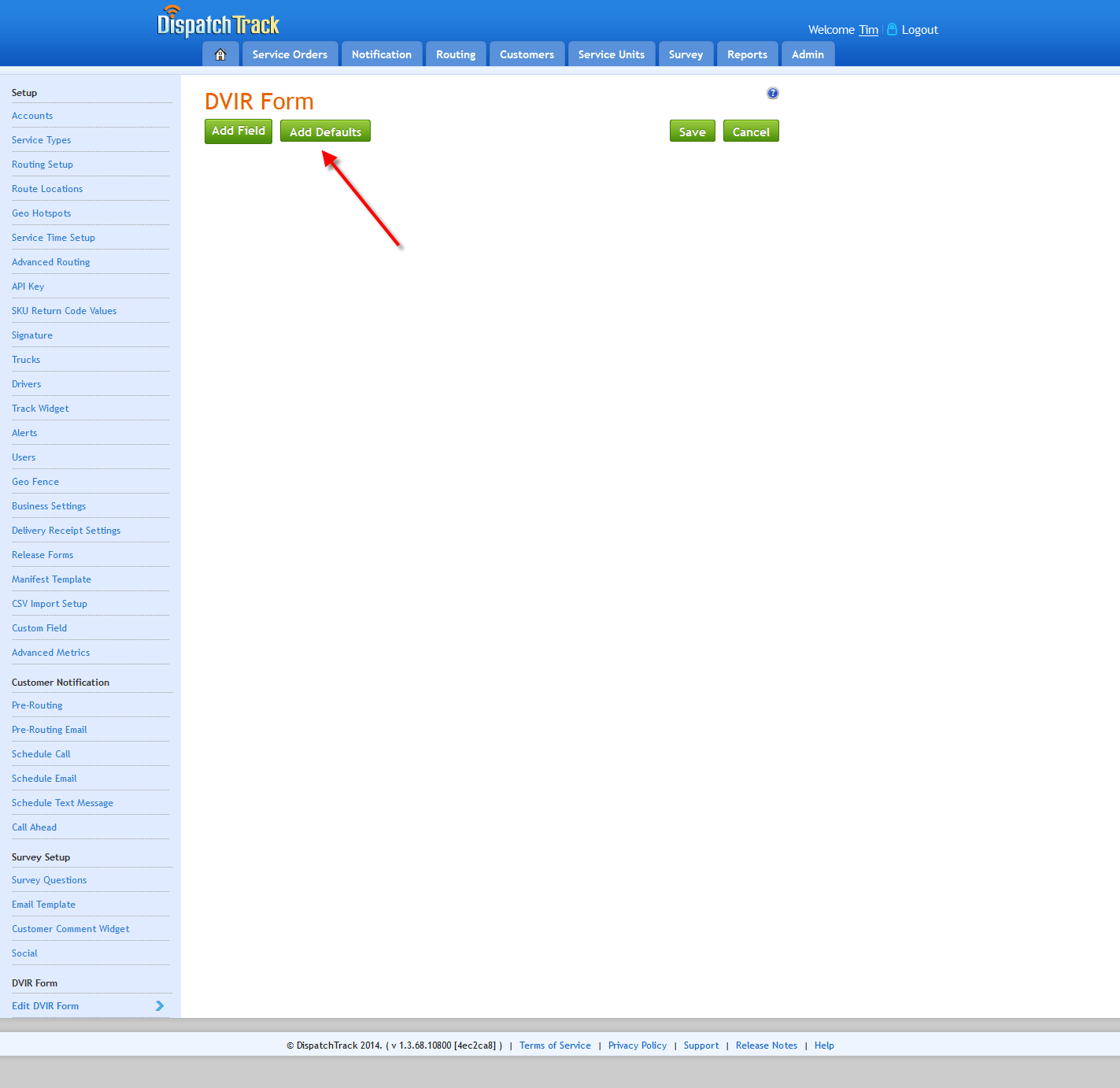Click the lock icon beside Logout
This screenshot has height=1088, width=1120.
point(892,29)
